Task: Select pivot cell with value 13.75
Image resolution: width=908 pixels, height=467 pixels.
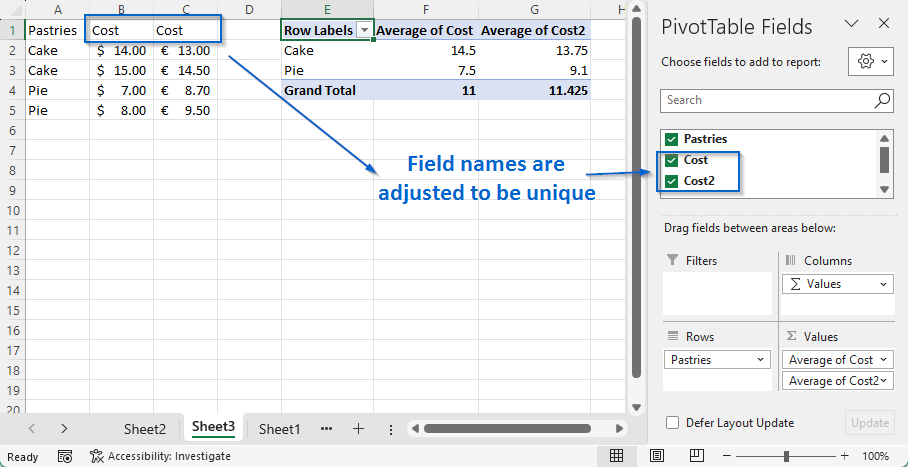Action: [x=534, y=50]
